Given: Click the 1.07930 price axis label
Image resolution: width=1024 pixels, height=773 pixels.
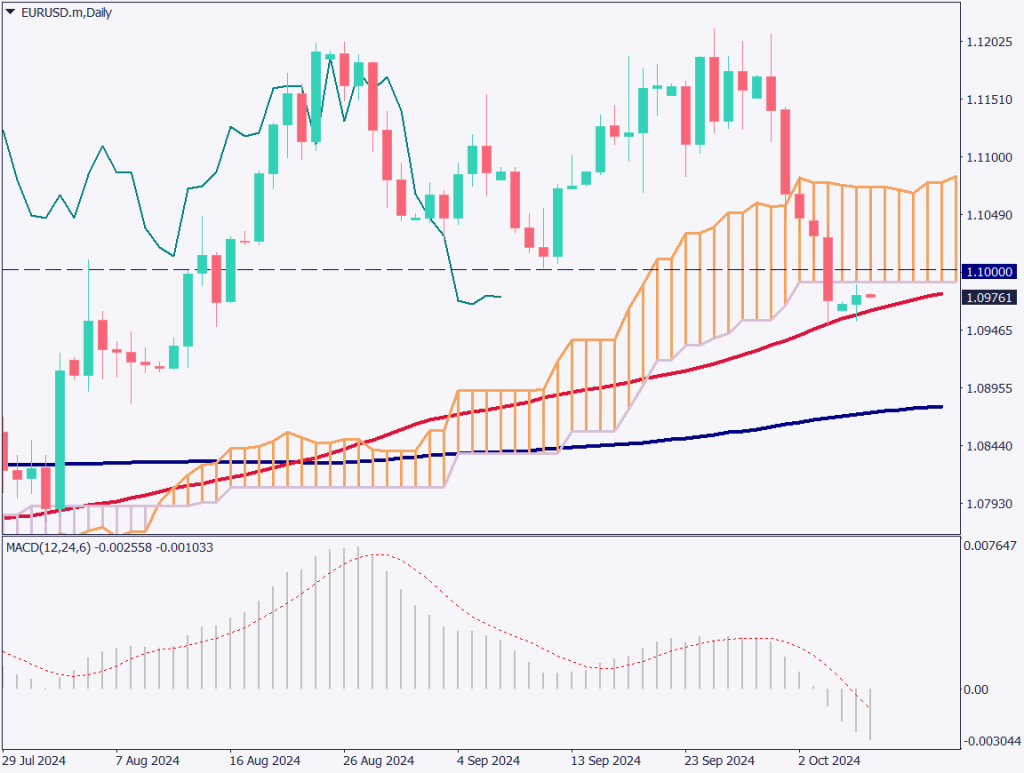Looking at the screenshot, I should (989, 504).
